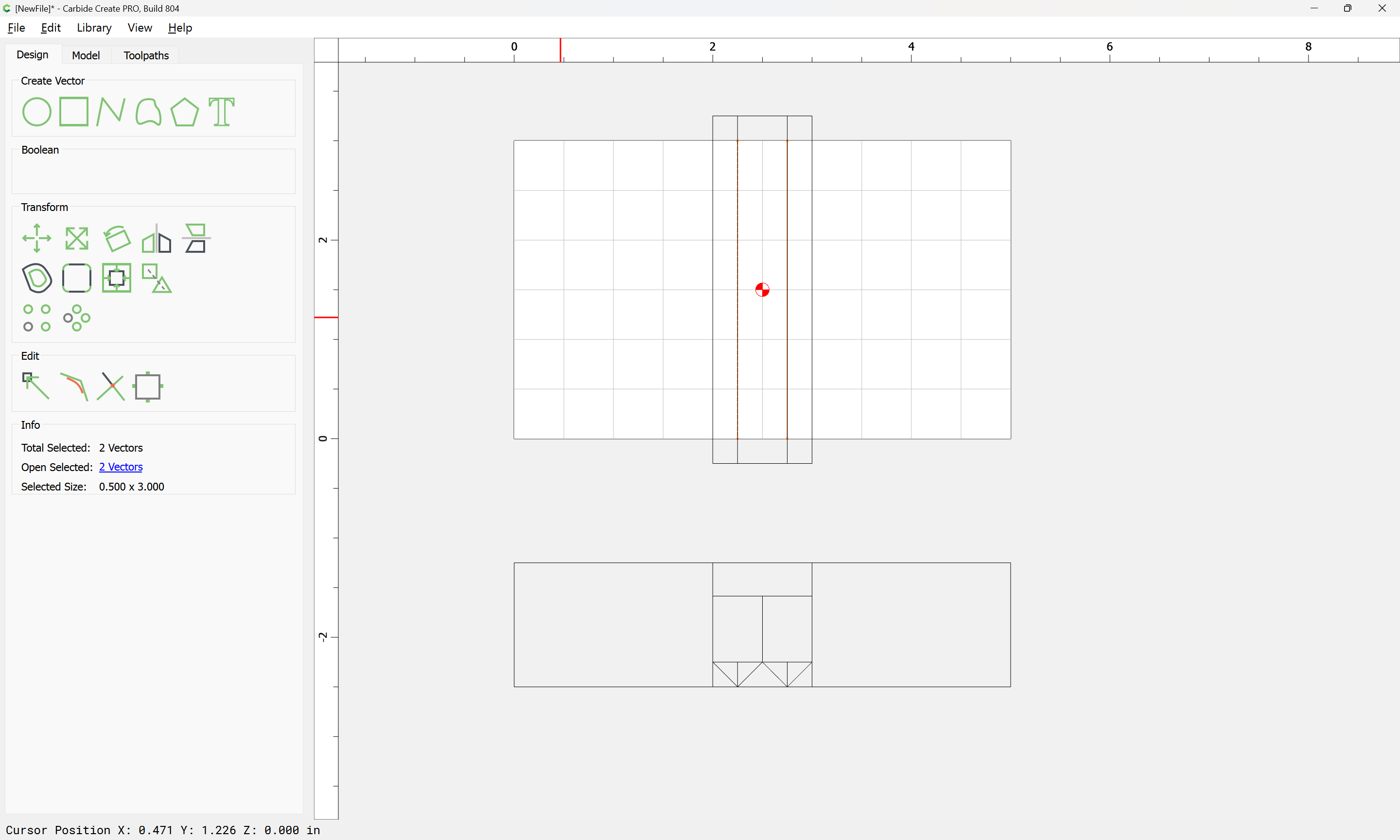Select the Curve vector tool
Image resolution: width=1400 pixels, height=840 pixels.
pos(148,111)
